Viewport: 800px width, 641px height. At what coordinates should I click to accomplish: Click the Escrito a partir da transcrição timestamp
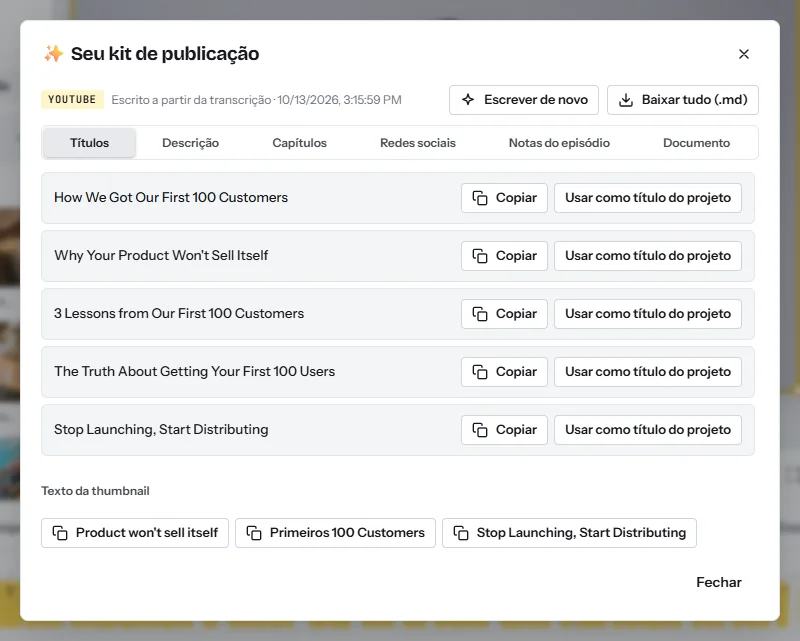point(257,100)
